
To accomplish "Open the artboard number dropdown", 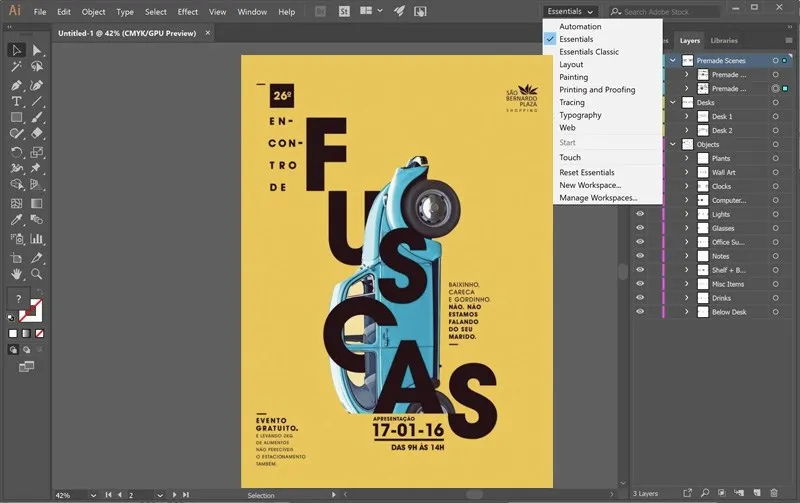I will pos(160,495).
